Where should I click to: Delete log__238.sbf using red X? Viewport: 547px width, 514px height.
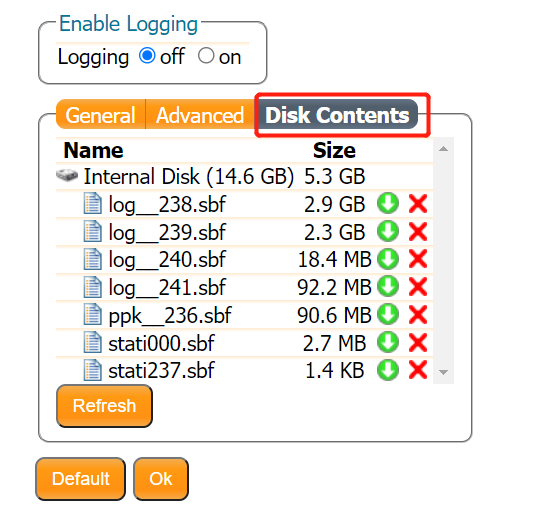(418, 203)
